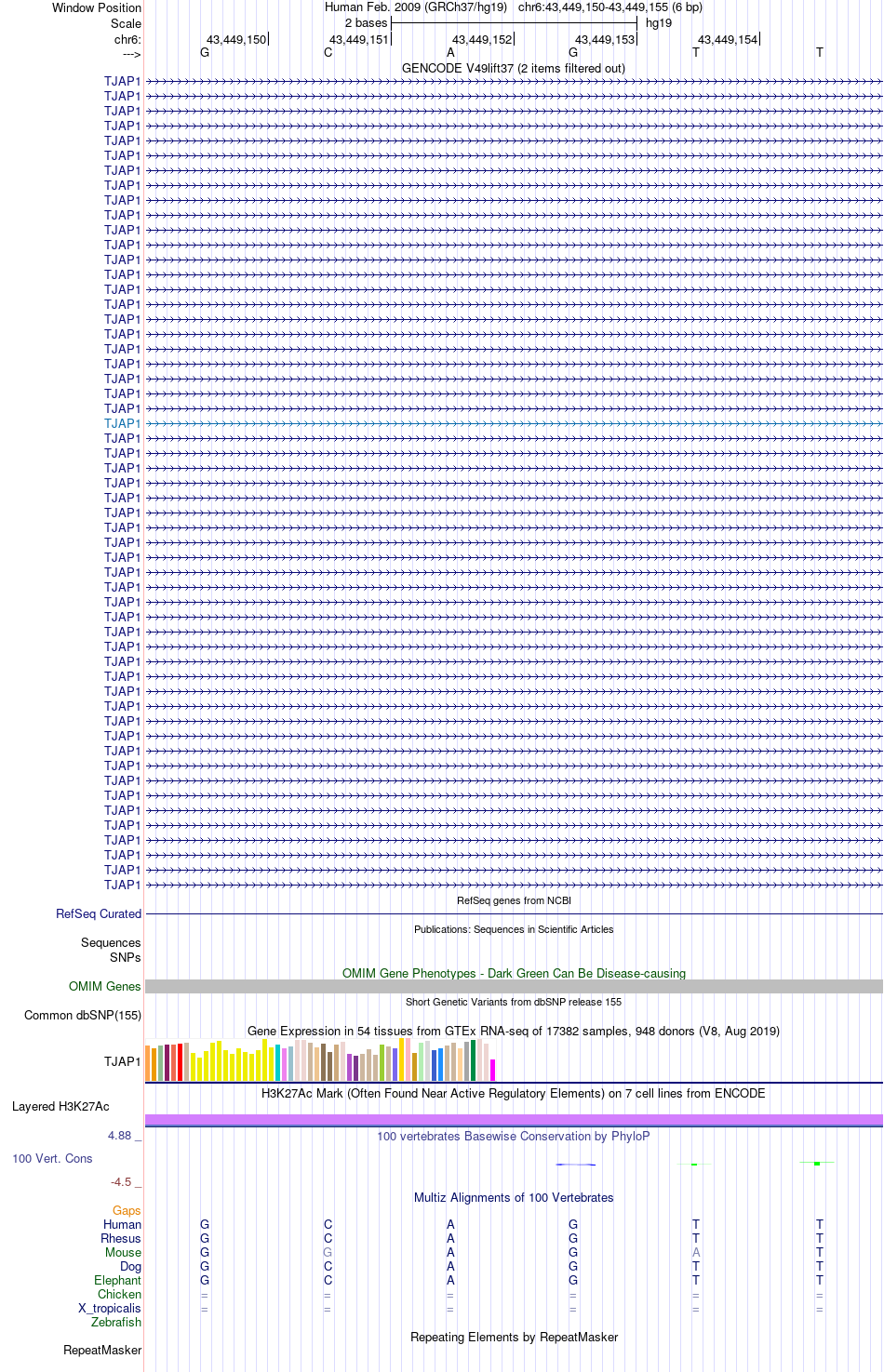This screenshot has width=884, height=1372.
Task: Click the hg19 assembly label by scale
Action: pyautogui.click(x=659, y=23)
